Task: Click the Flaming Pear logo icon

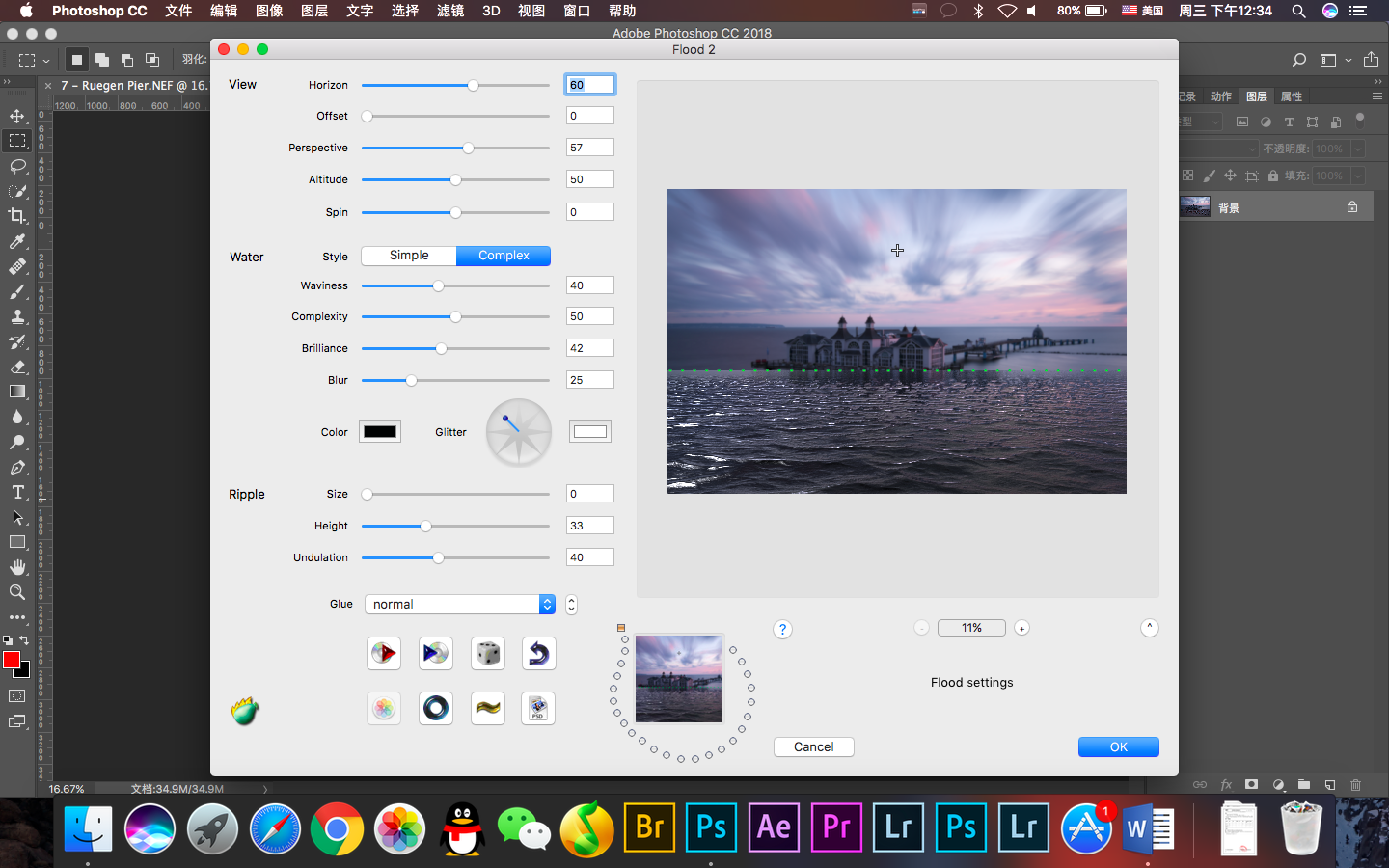Action: (x=245, y=712)
